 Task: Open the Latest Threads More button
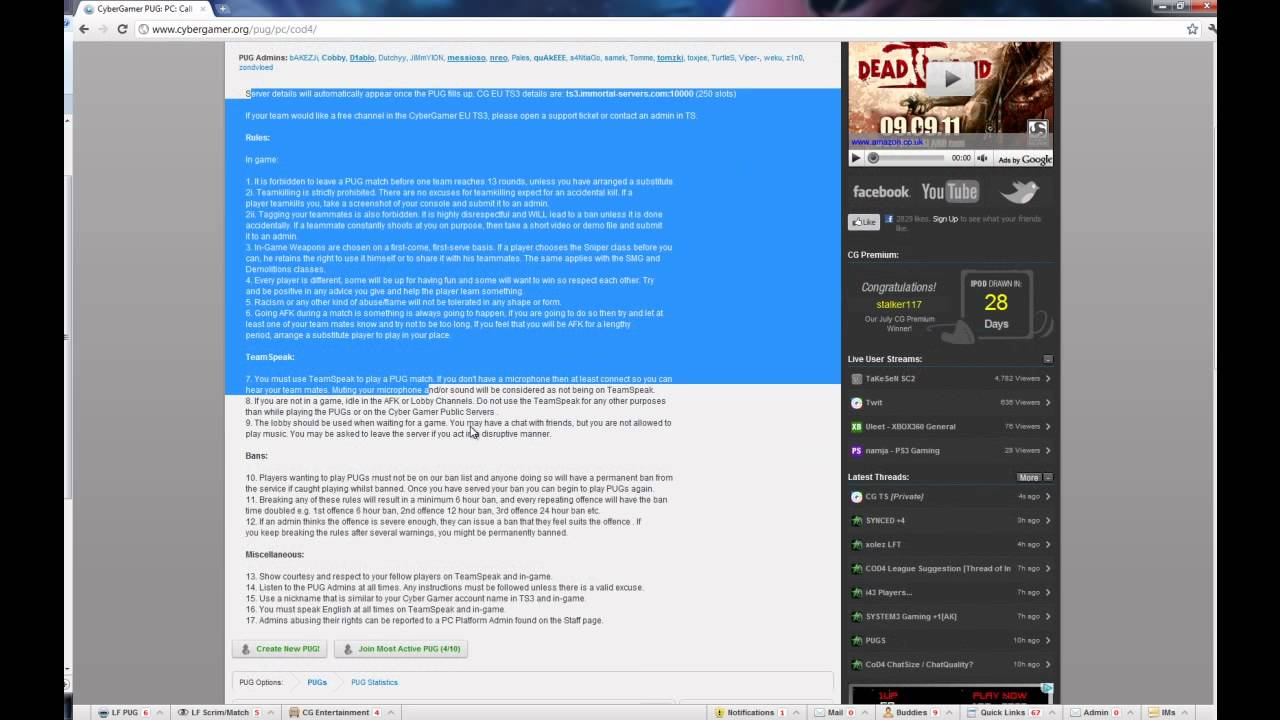1028,477
